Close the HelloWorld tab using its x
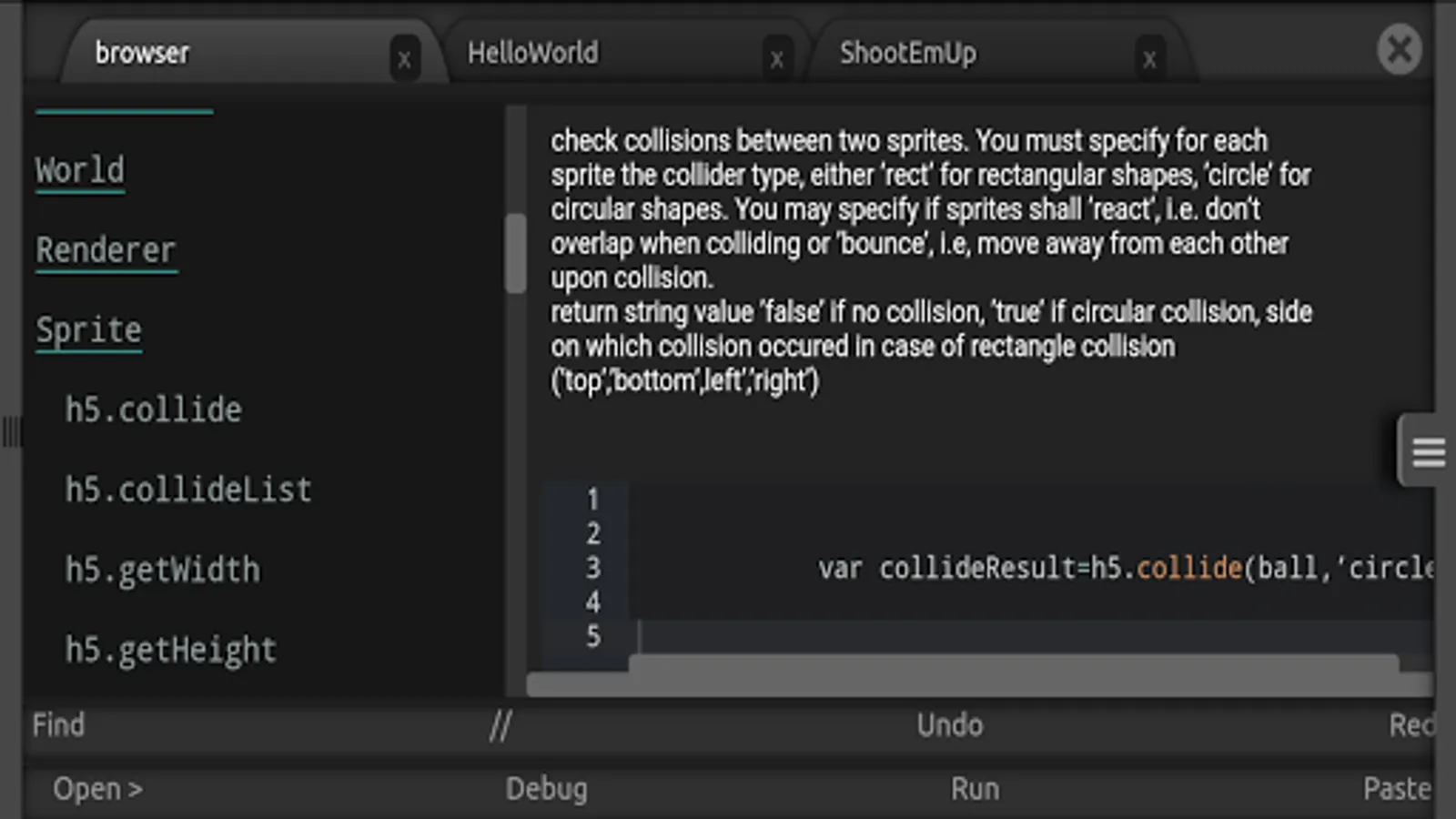 (x=776, y=60)
